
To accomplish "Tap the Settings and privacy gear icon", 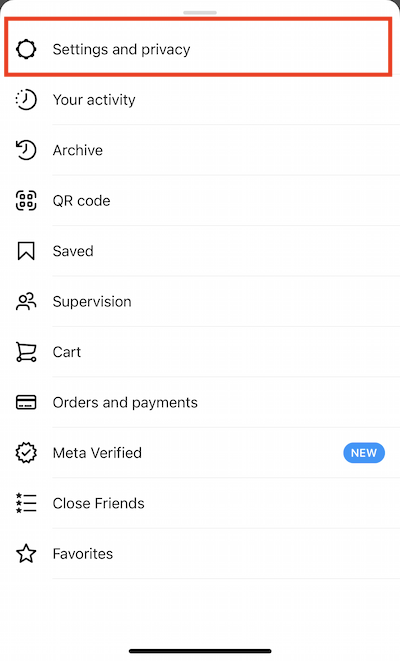I will [26, 49].
